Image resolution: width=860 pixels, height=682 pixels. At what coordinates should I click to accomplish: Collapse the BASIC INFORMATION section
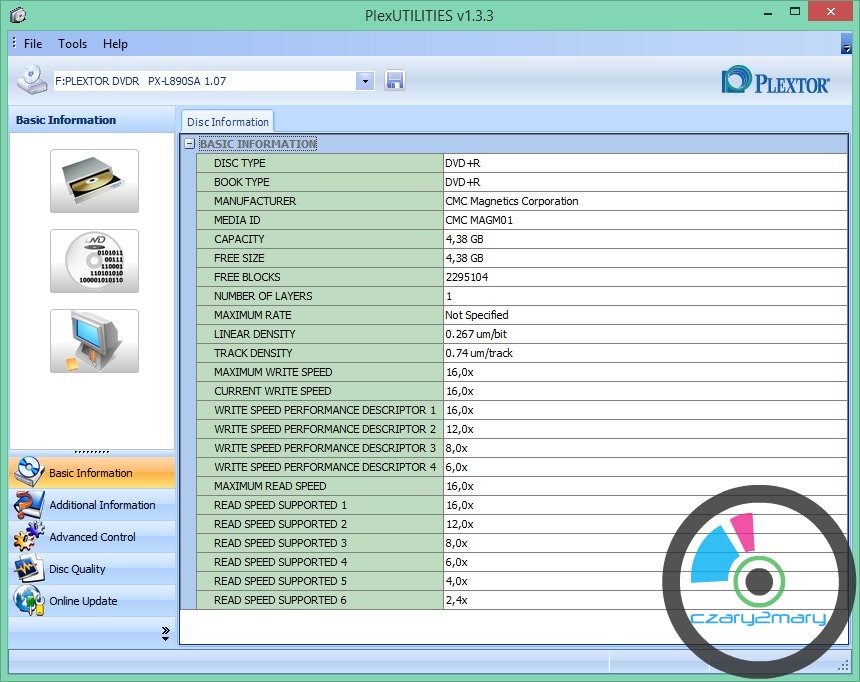click(x=189, y=144)
